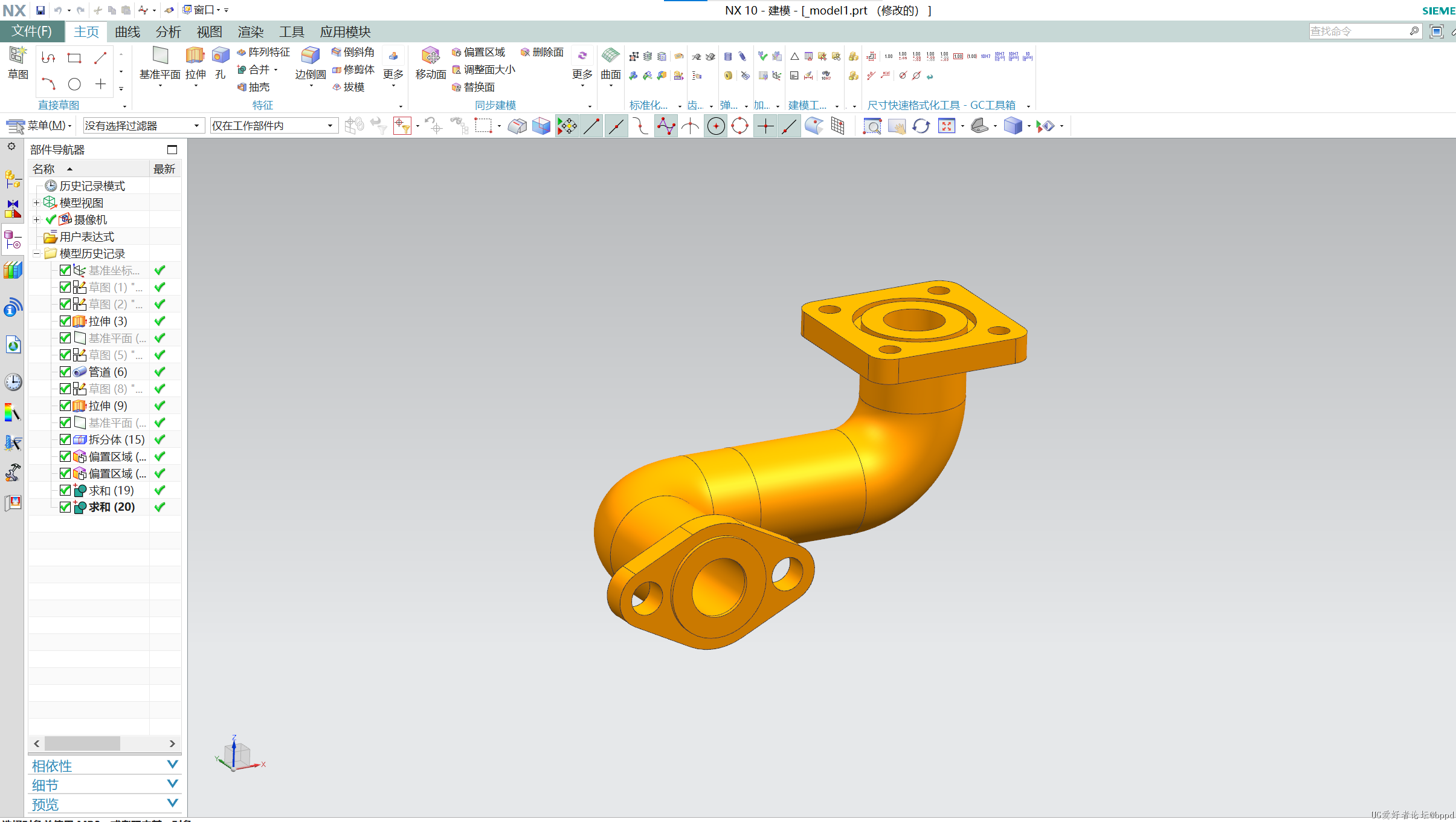Toggle the 草图 (1) checkbox

click(65, 287)
